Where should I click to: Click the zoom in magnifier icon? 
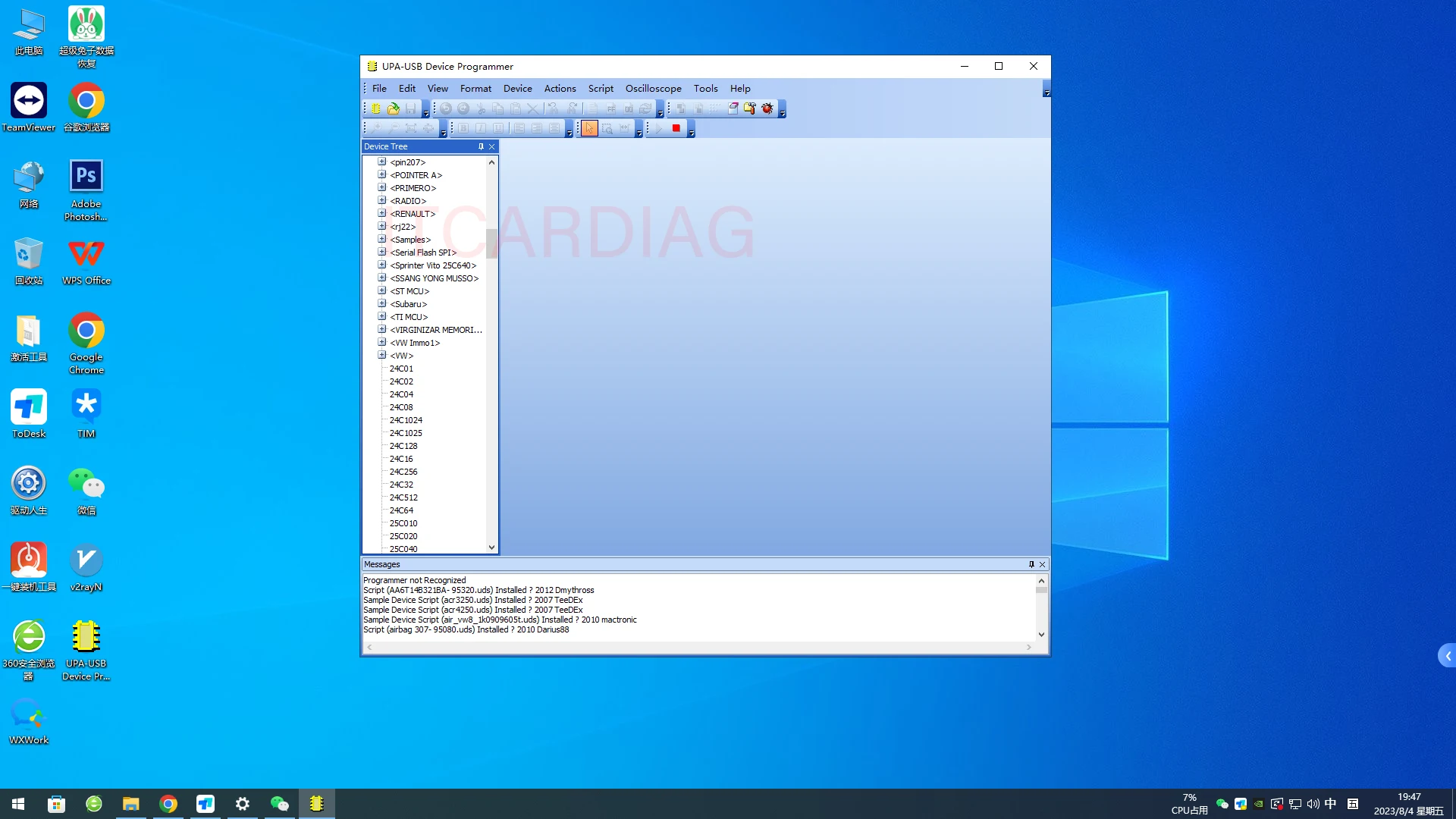[376, 129]
